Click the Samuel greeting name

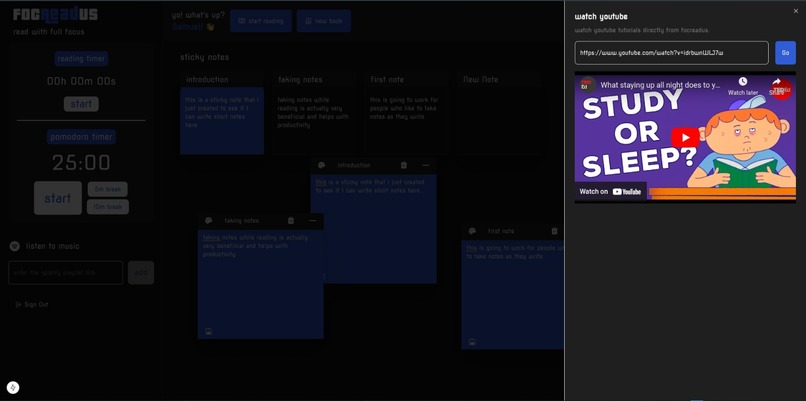click(188, 27)
